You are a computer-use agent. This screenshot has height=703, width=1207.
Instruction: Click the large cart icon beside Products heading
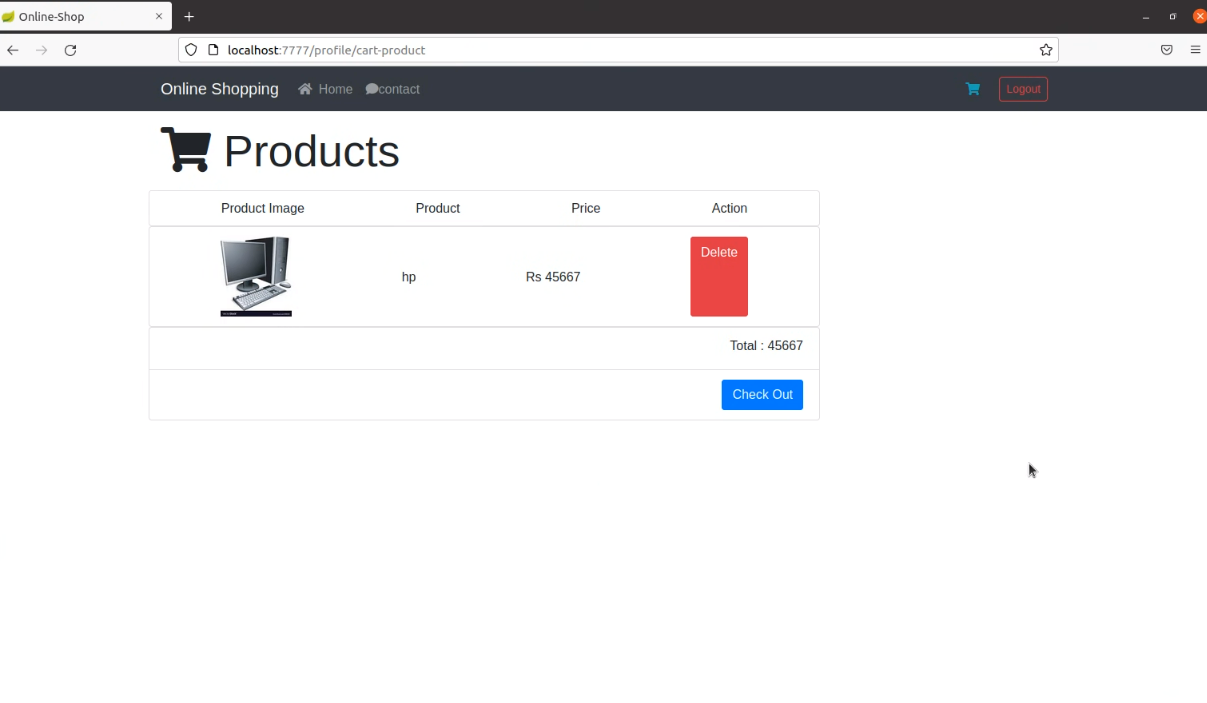[x=185, y=149]
